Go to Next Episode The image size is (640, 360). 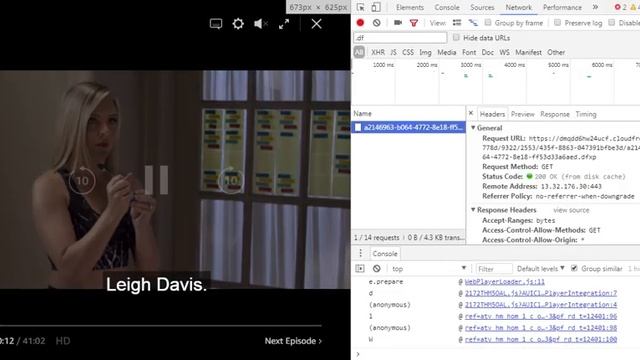pyautogui.click(x=293, y=341)
